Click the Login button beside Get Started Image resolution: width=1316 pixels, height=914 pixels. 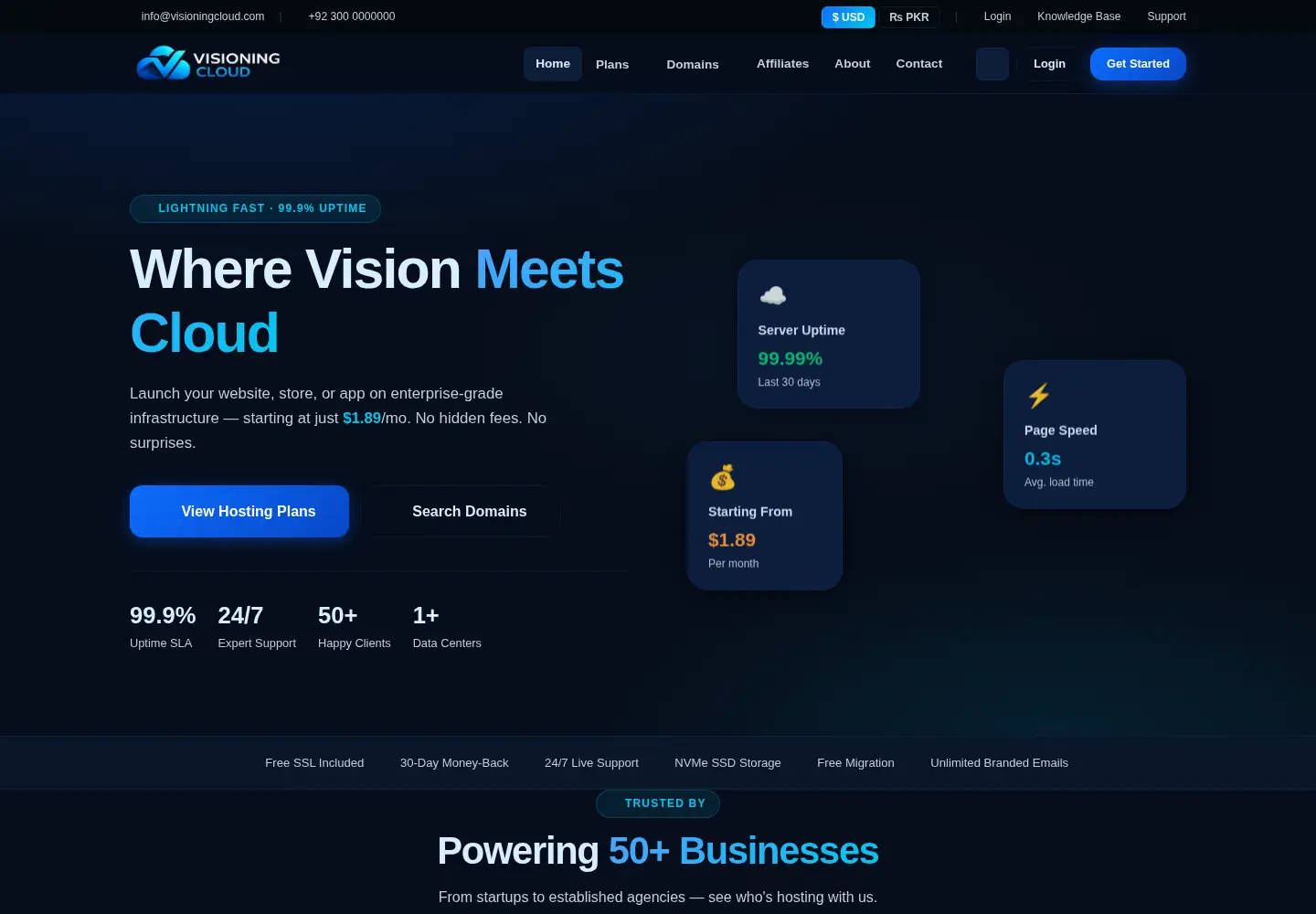(x=1049, y=64)
